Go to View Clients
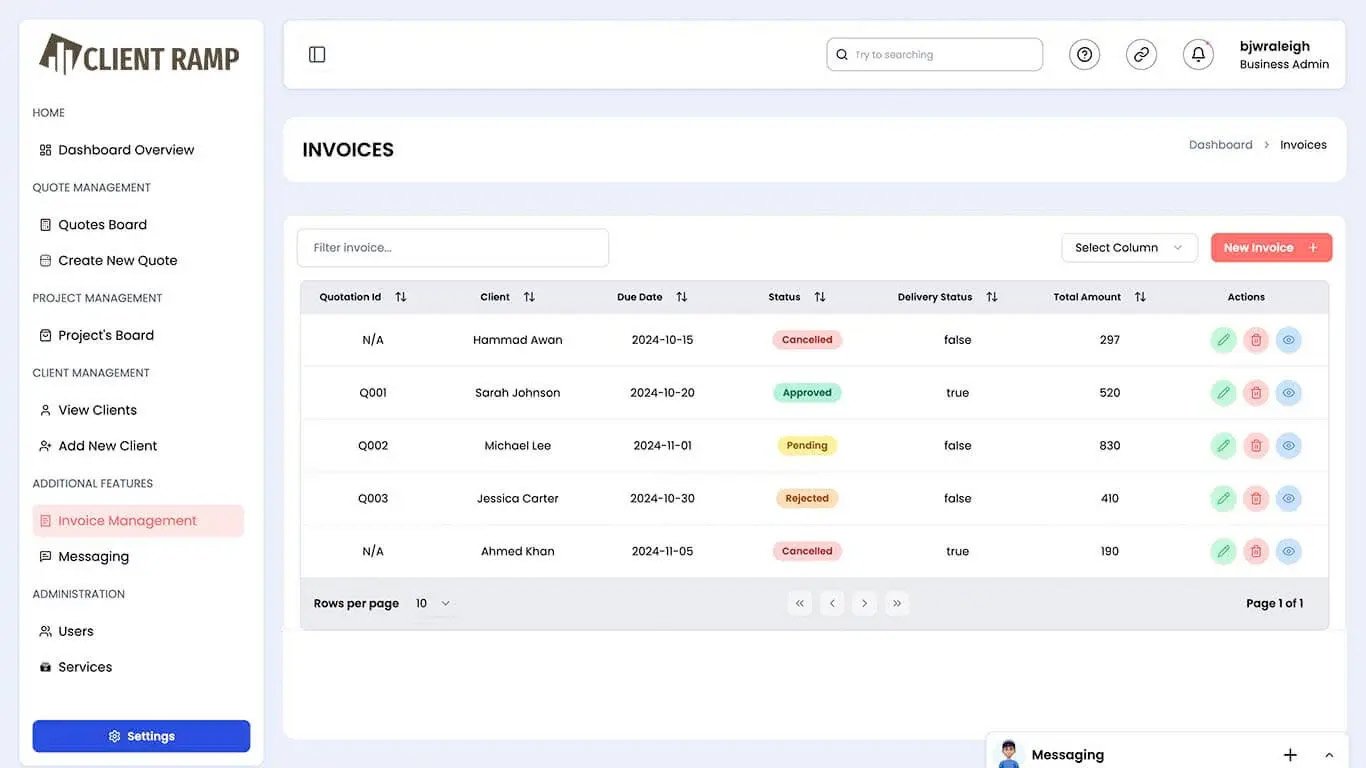Viewport: 1366px width, 768px height. click(88, 410)
